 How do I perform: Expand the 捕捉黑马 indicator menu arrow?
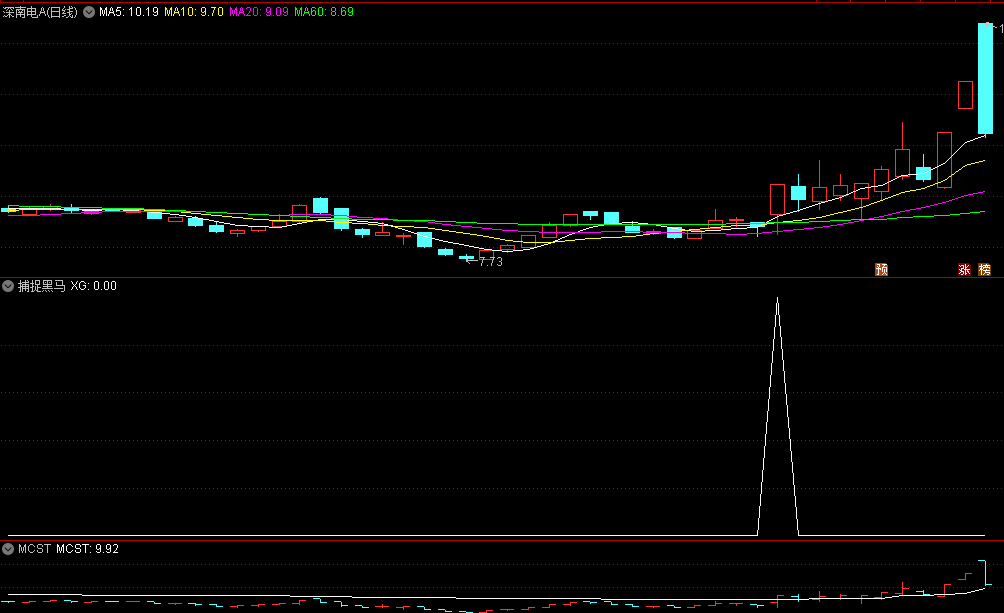coord(9,286)
